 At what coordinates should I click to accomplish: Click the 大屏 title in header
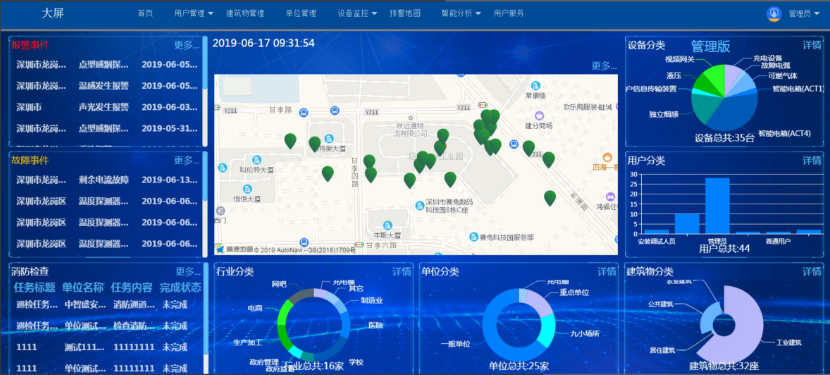tap(53, 14)
